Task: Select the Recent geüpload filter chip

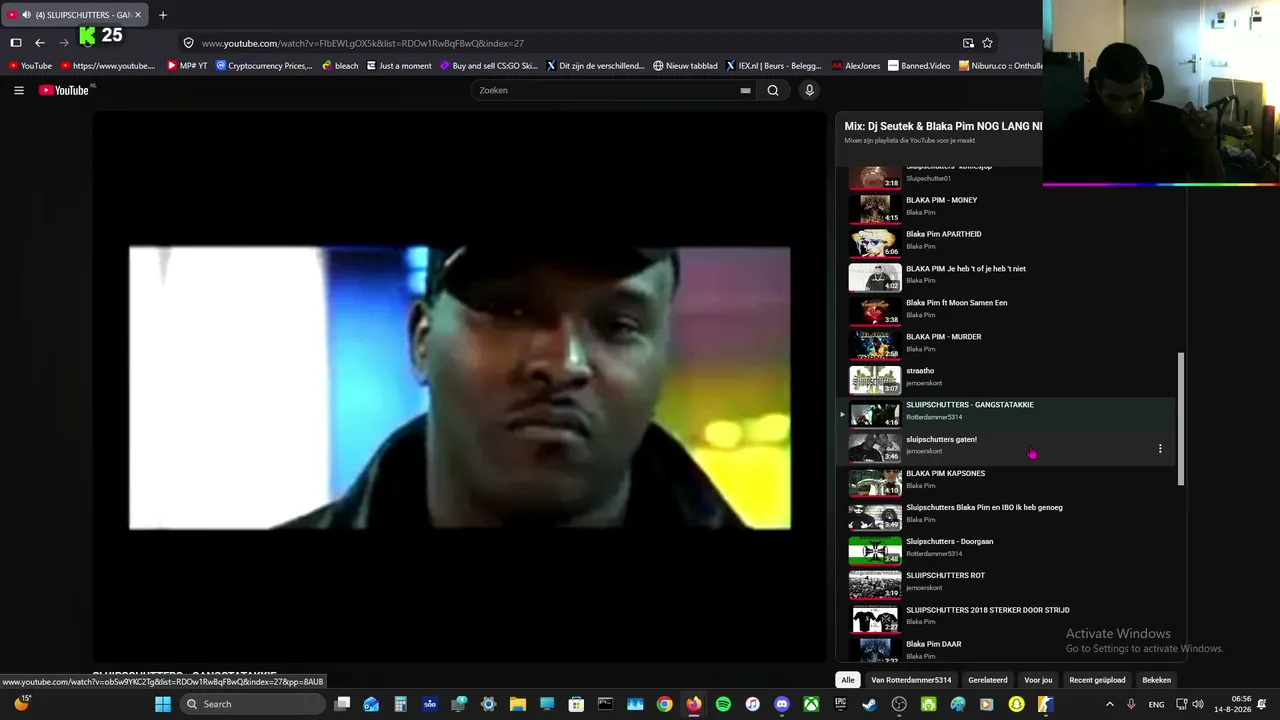Action: [x=1097, y=680]
